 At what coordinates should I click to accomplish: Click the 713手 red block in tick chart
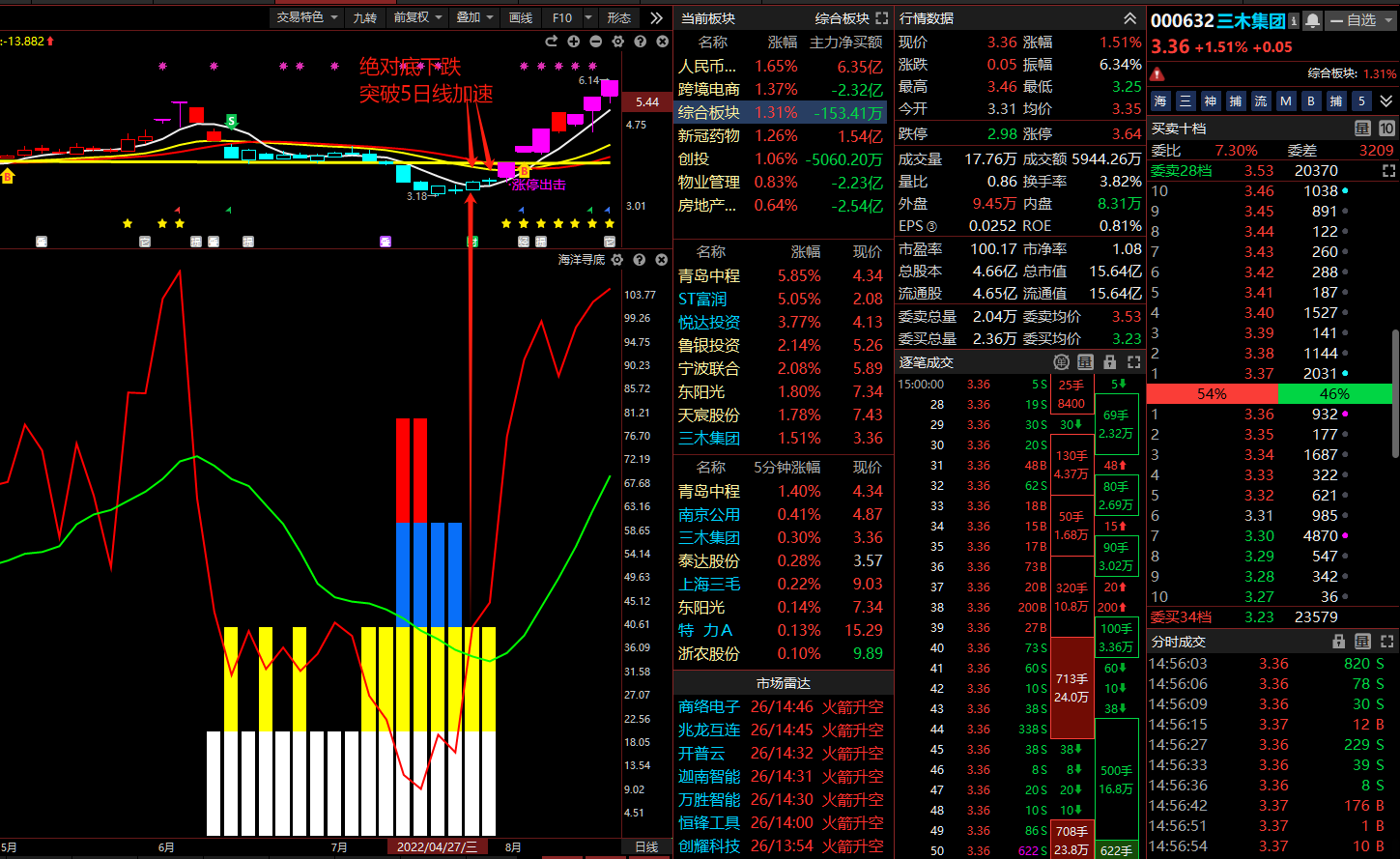pos(1071,688)
